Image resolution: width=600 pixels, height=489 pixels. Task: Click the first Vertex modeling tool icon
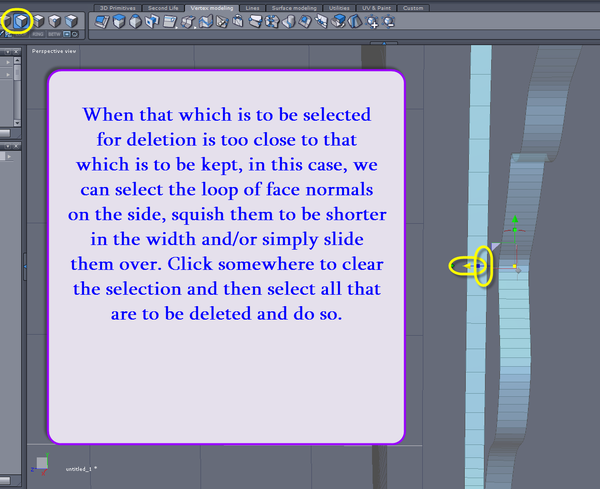coord(102,21)
